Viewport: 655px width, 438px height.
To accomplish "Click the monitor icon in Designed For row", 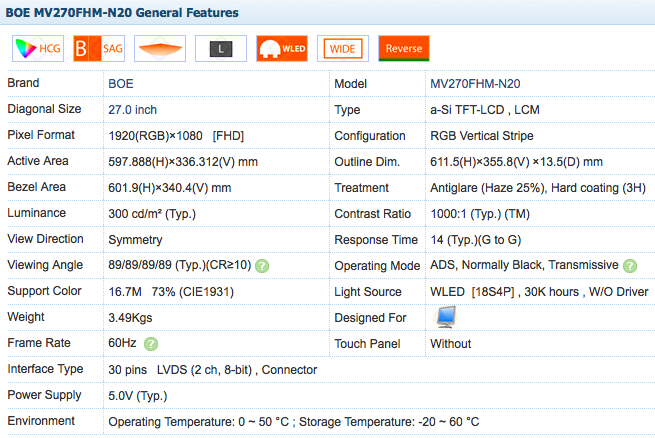I will coord(446,317).
